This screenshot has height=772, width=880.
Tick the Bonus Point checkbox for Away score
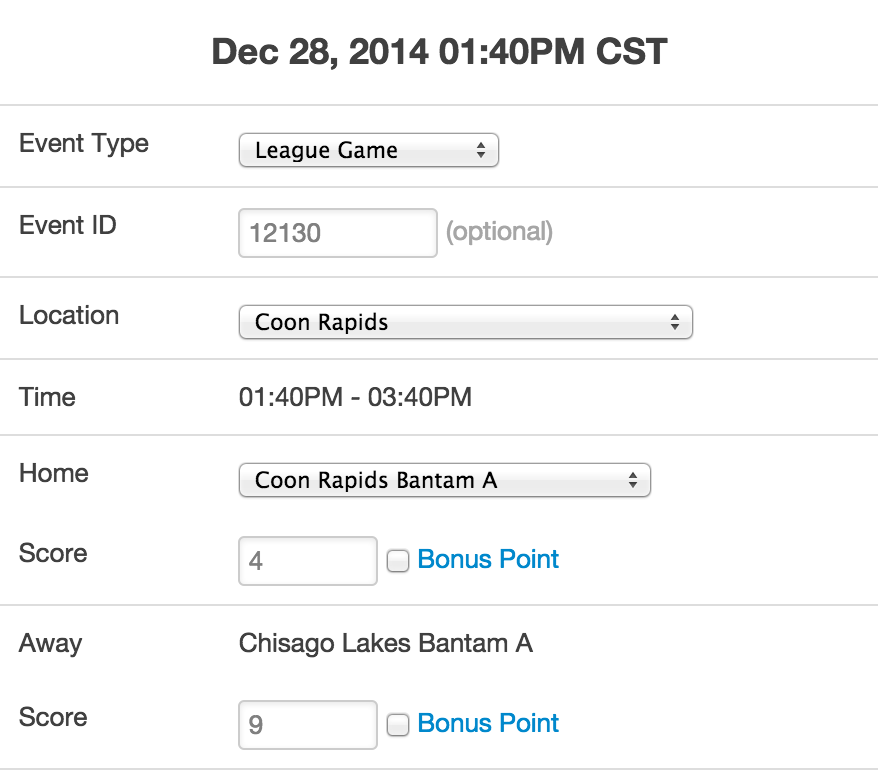click(398, 726)
